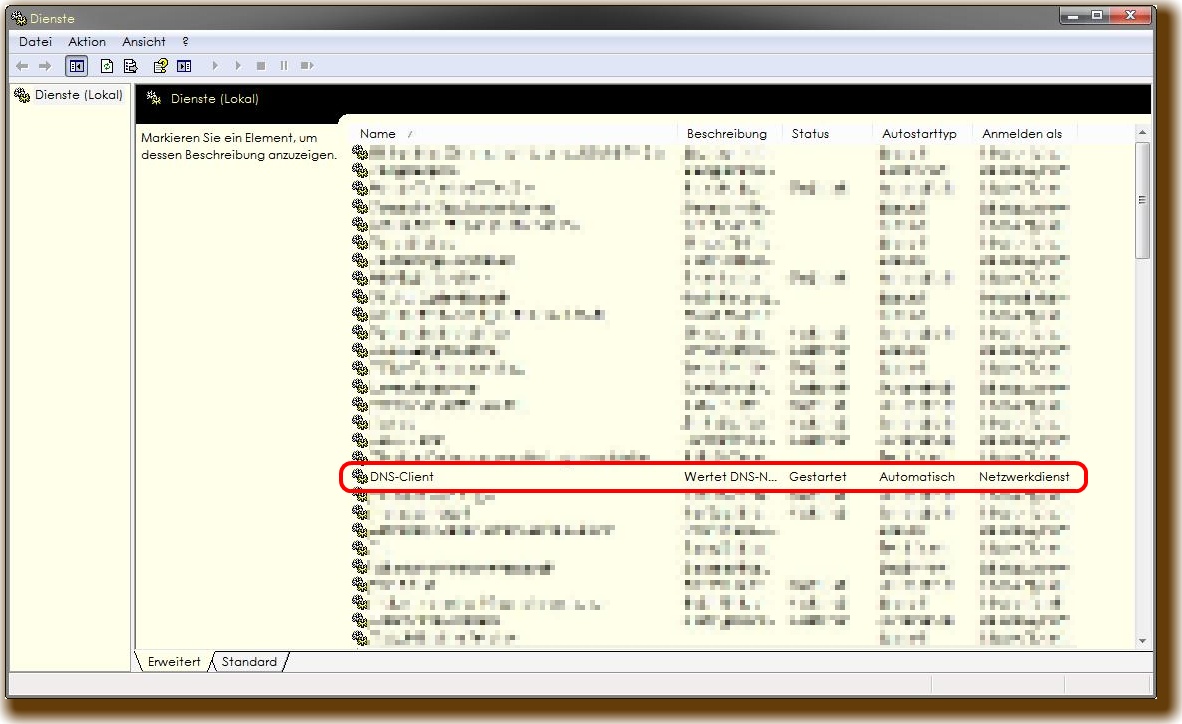Refresh the services list via toolbar icon
This screenshot has width=1182, height=724.
coord(107,66)
